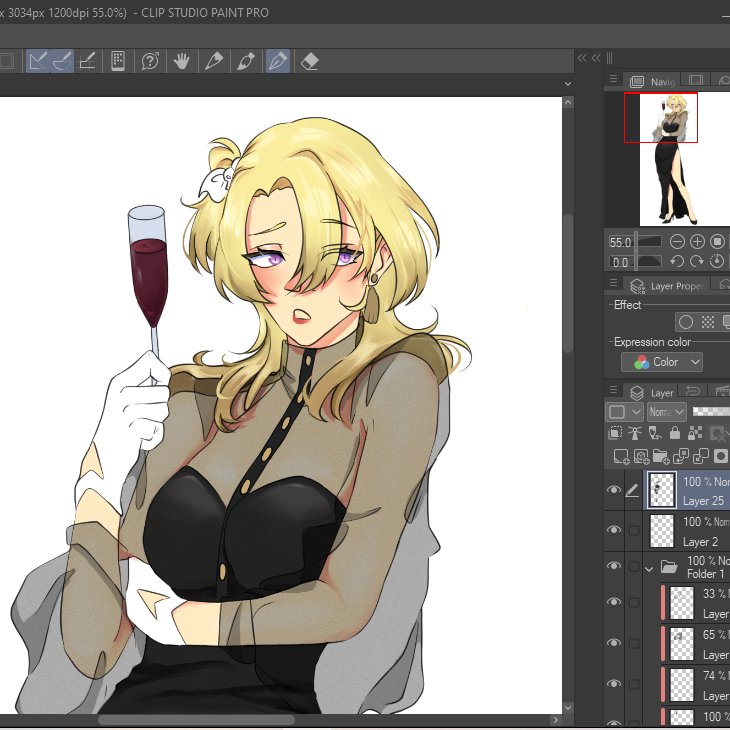Click New Vector Layer icon
Viewport: 730px width, 730px height.
[x=641, y=456]
